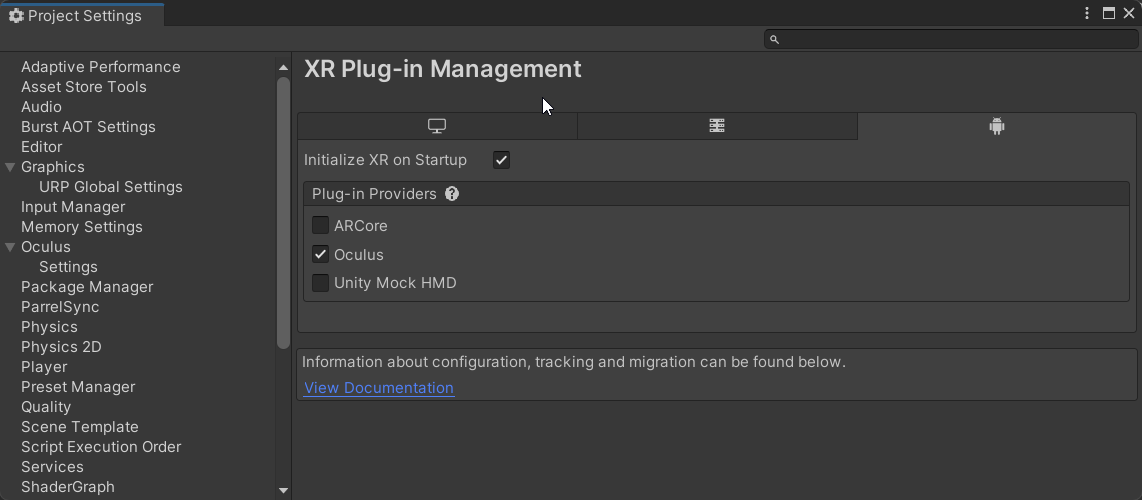Click the Project Settings gear icon
Image resolution: width=1142 pixels, height=500 pixels.
pyautogui.click(x=16, y=16)
